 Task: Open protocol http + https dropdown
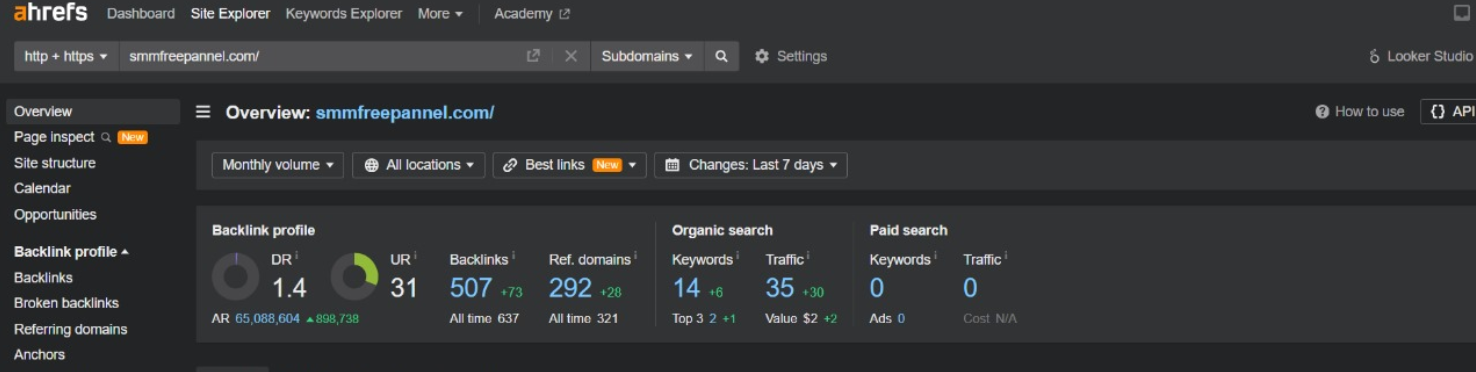tap(66, 56)
